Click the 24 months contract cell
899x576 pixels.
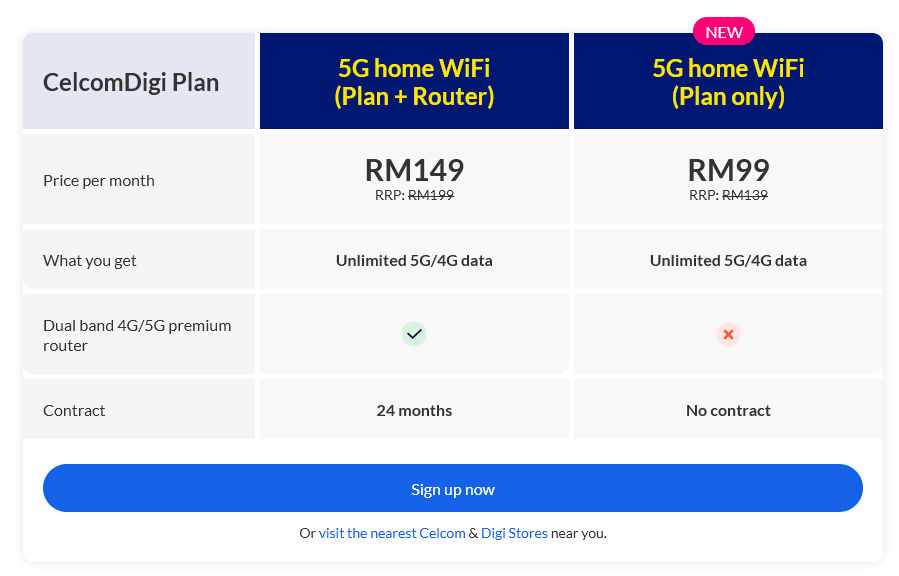click(x=414, y=410)
